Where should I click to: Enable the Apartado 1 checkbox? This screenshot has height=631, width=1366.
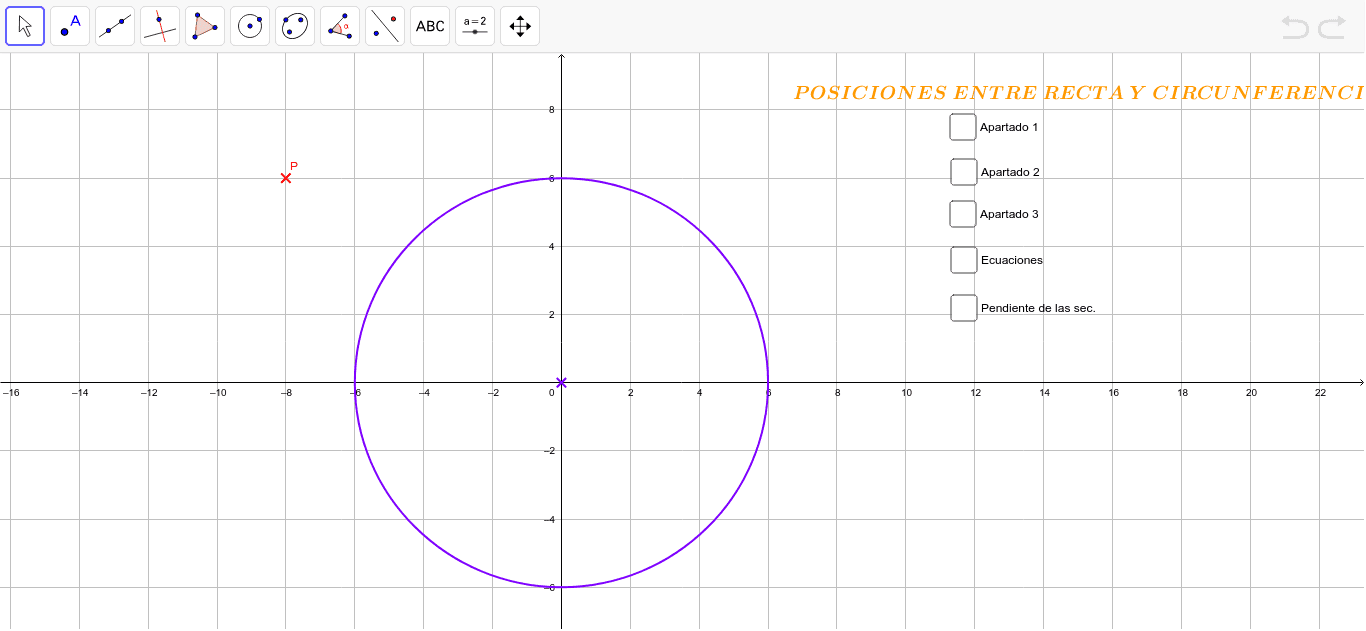(x=963, y=127)
